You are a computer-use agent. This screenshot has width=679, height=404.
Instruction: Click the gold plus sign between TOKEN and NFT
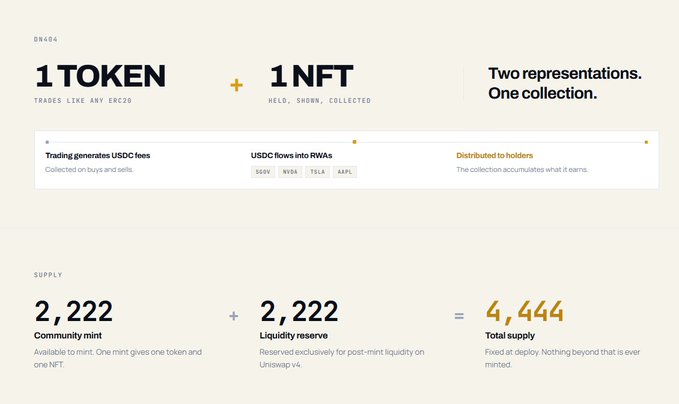pyautogui.click(x=236, y=85)
